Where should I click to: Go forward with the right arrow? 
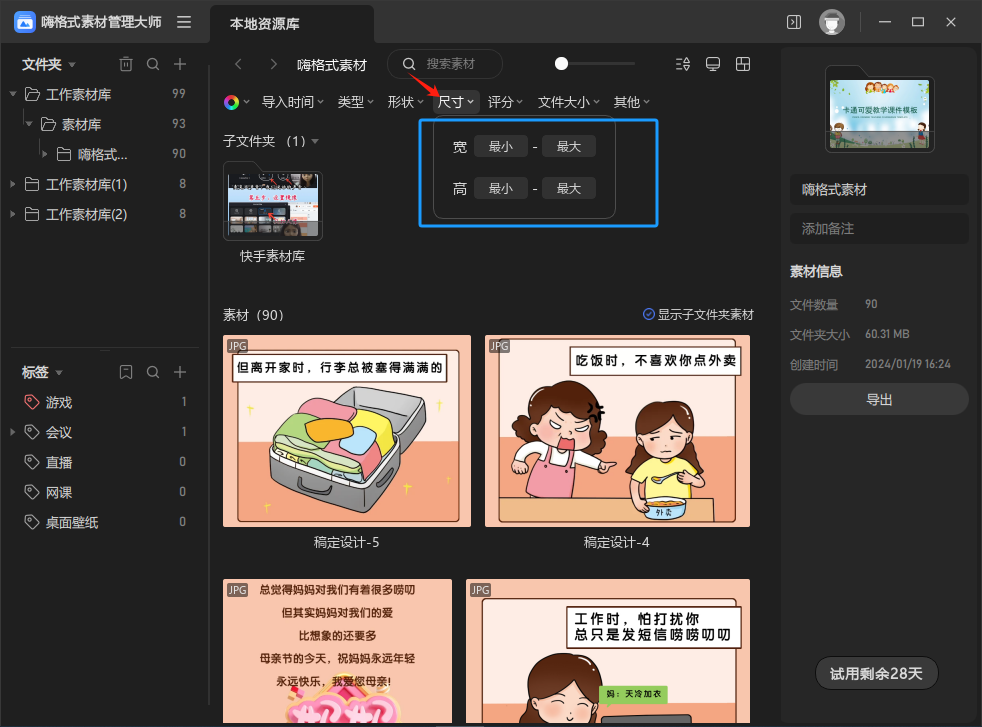(273, 64)
